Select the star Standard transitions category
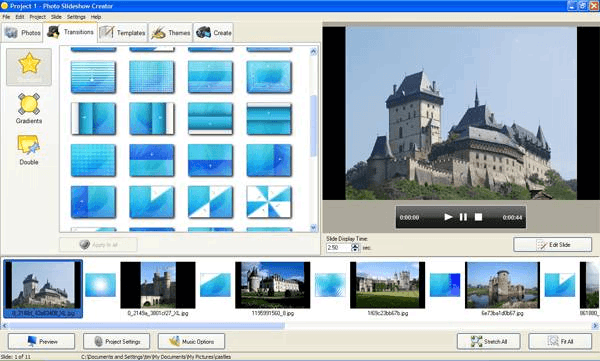The height and width of the screenshot is (361, 600). 29,67
